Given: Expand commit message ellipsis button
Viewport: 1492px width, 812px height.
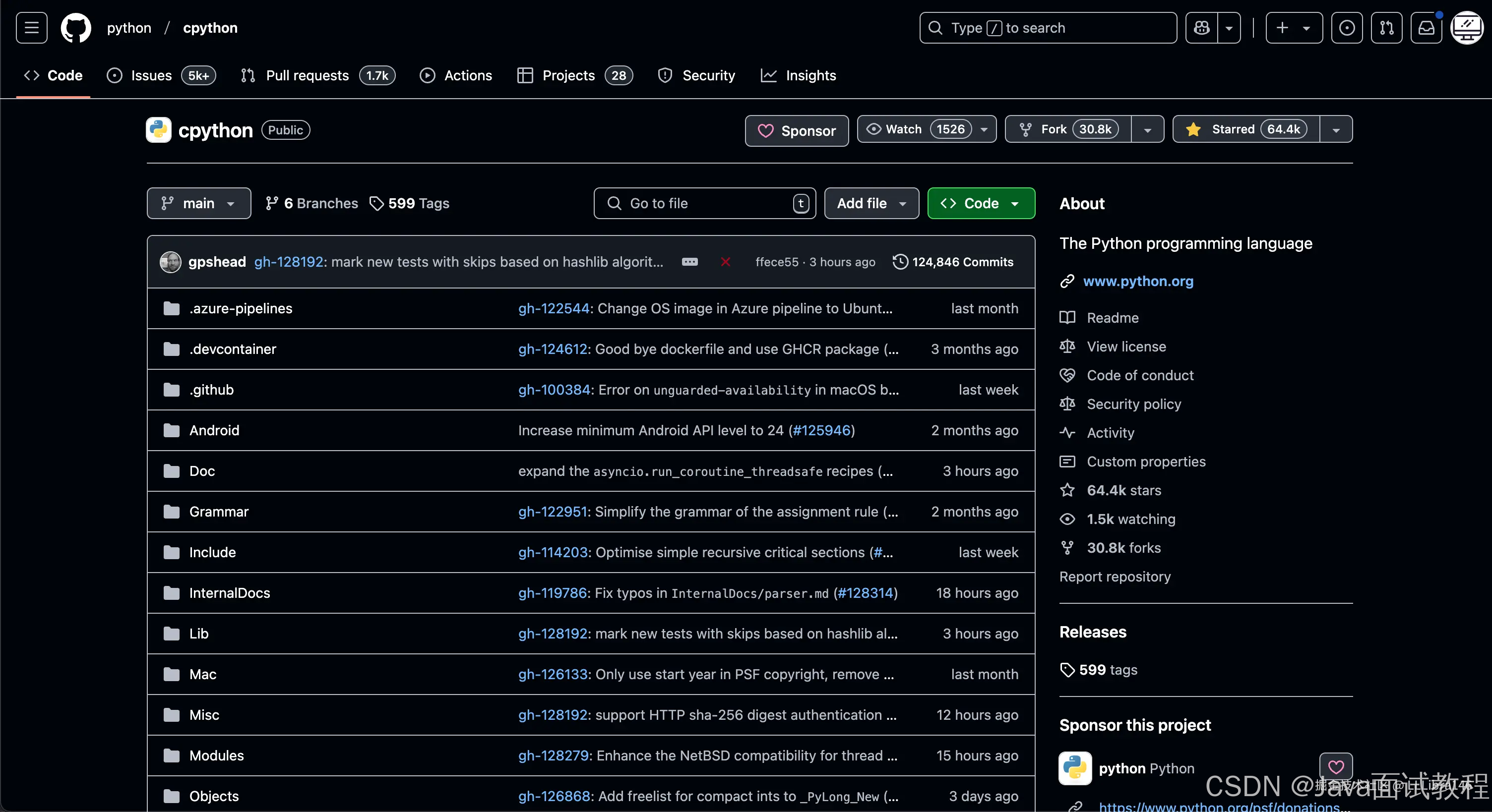Looking at the screenshot, I should click(689, 262).
